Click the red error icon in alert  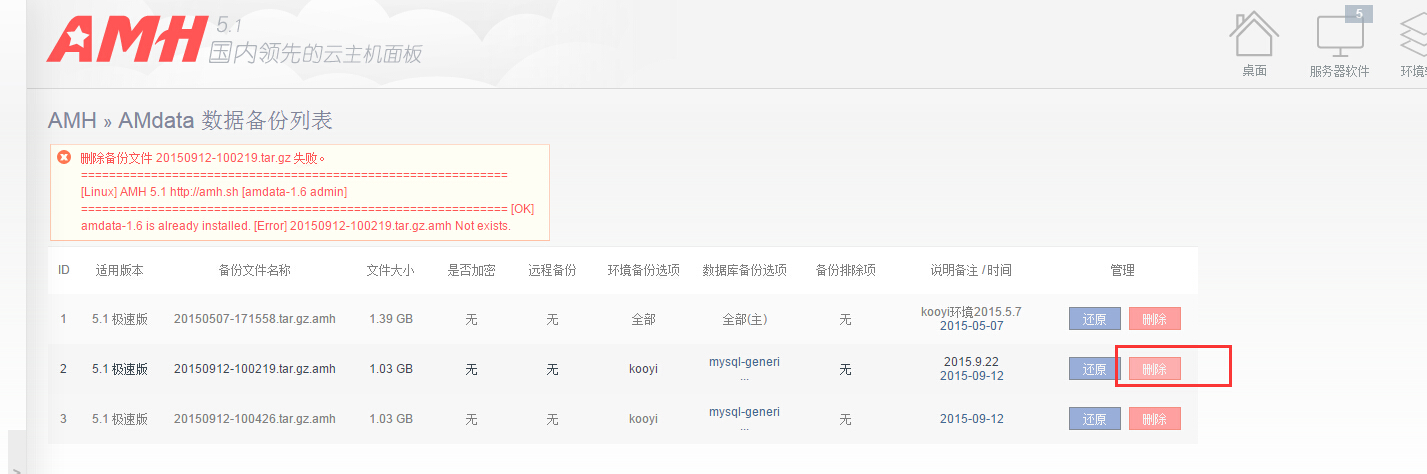(x=64, y=157)
